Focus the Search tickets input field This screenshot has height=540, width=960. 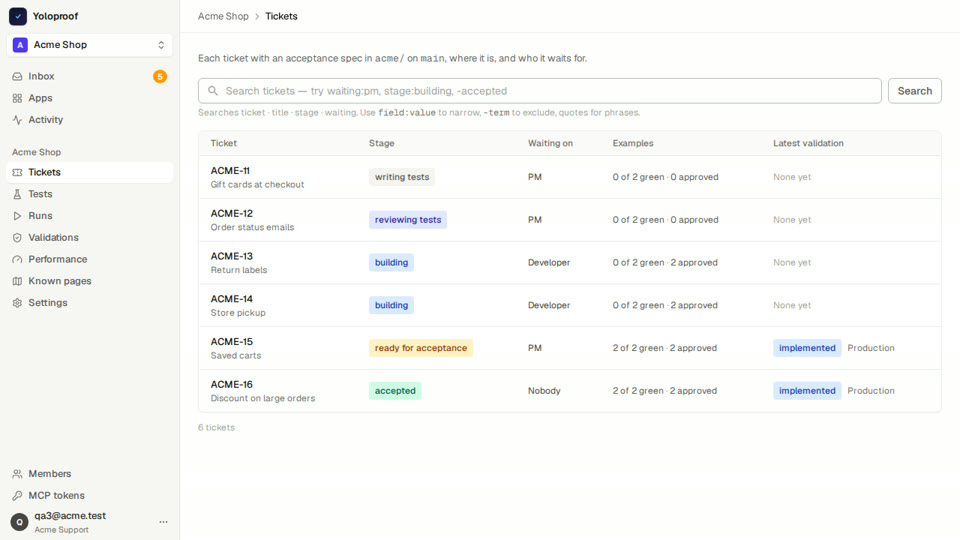(539, 91)
